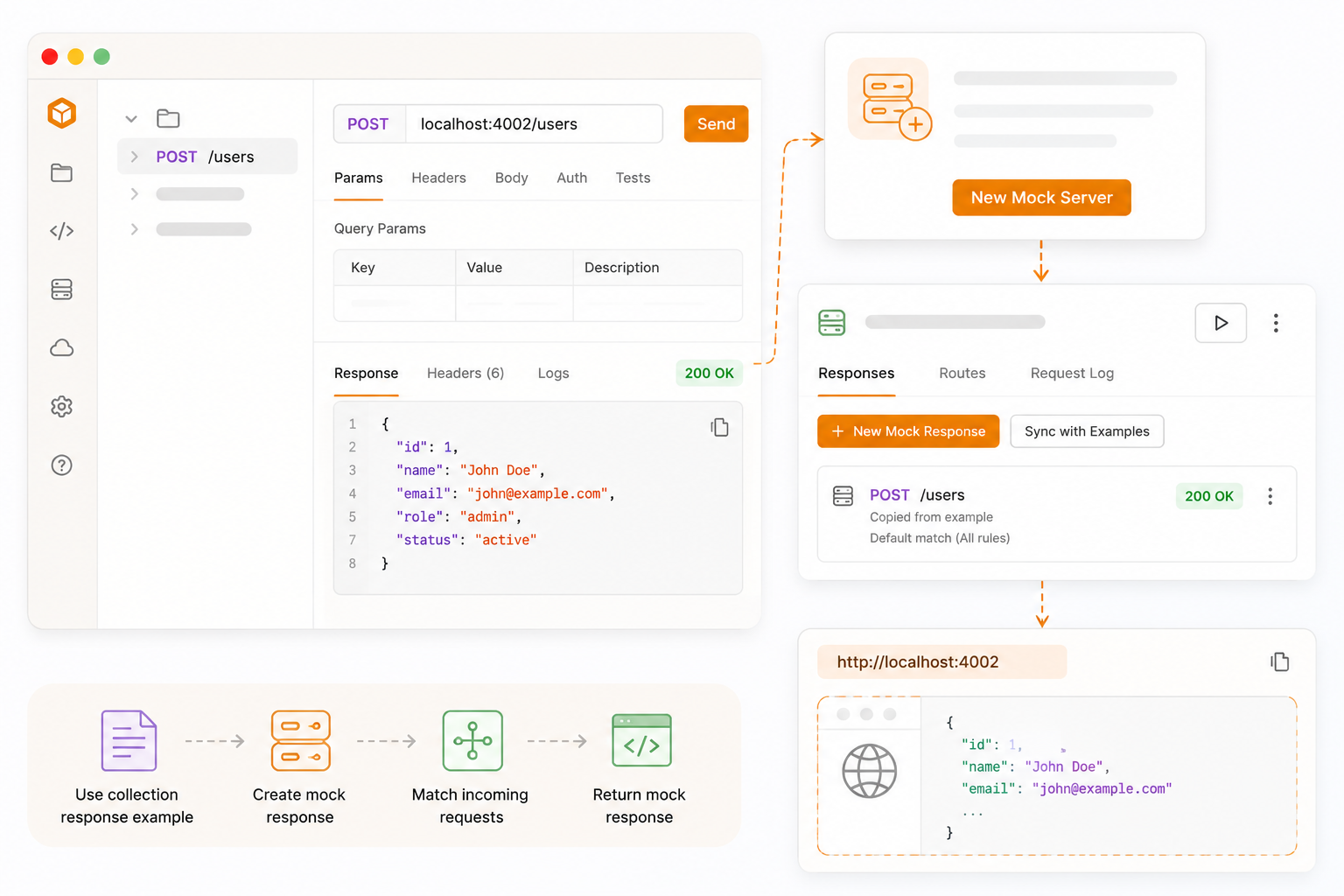
Task: Click the server icon on POST /users response card
Action: (x=843, y=496)
